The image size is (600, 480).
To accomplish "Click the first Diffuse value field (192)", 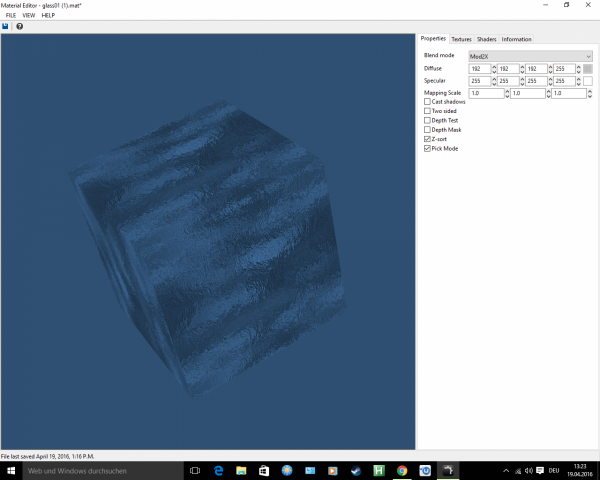I will pyautogui.click(x=480, y=69).
